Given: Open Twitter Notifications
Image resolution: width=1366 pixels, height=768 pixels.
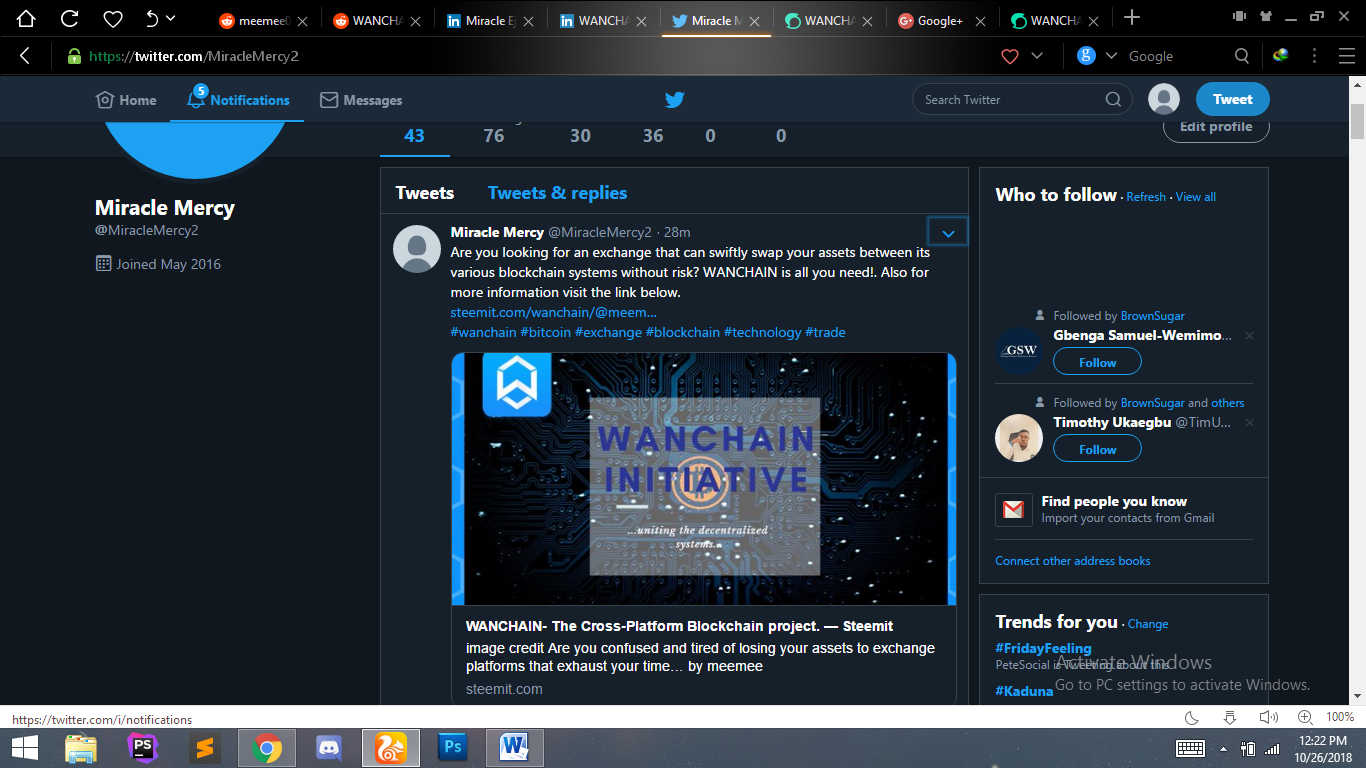Looking at the screenshot, I should (x=238, y=100).
